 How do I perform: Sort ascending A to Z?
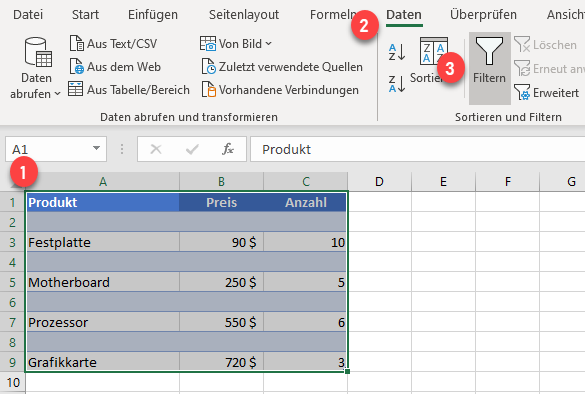pos(397,52)
